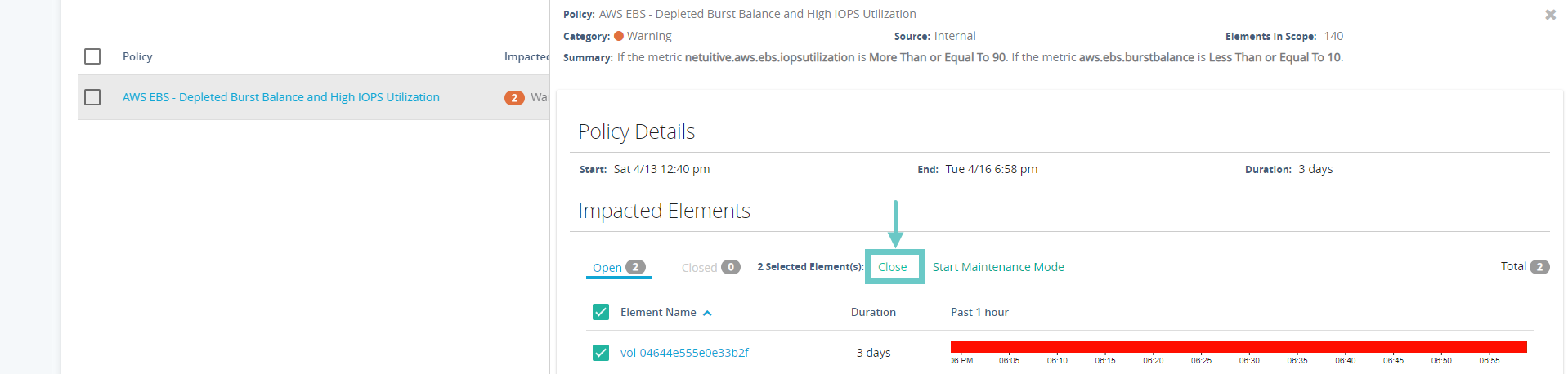Click the Duration column header
The width and height of the screenshot is (1568, 374).
coord(873,312)
